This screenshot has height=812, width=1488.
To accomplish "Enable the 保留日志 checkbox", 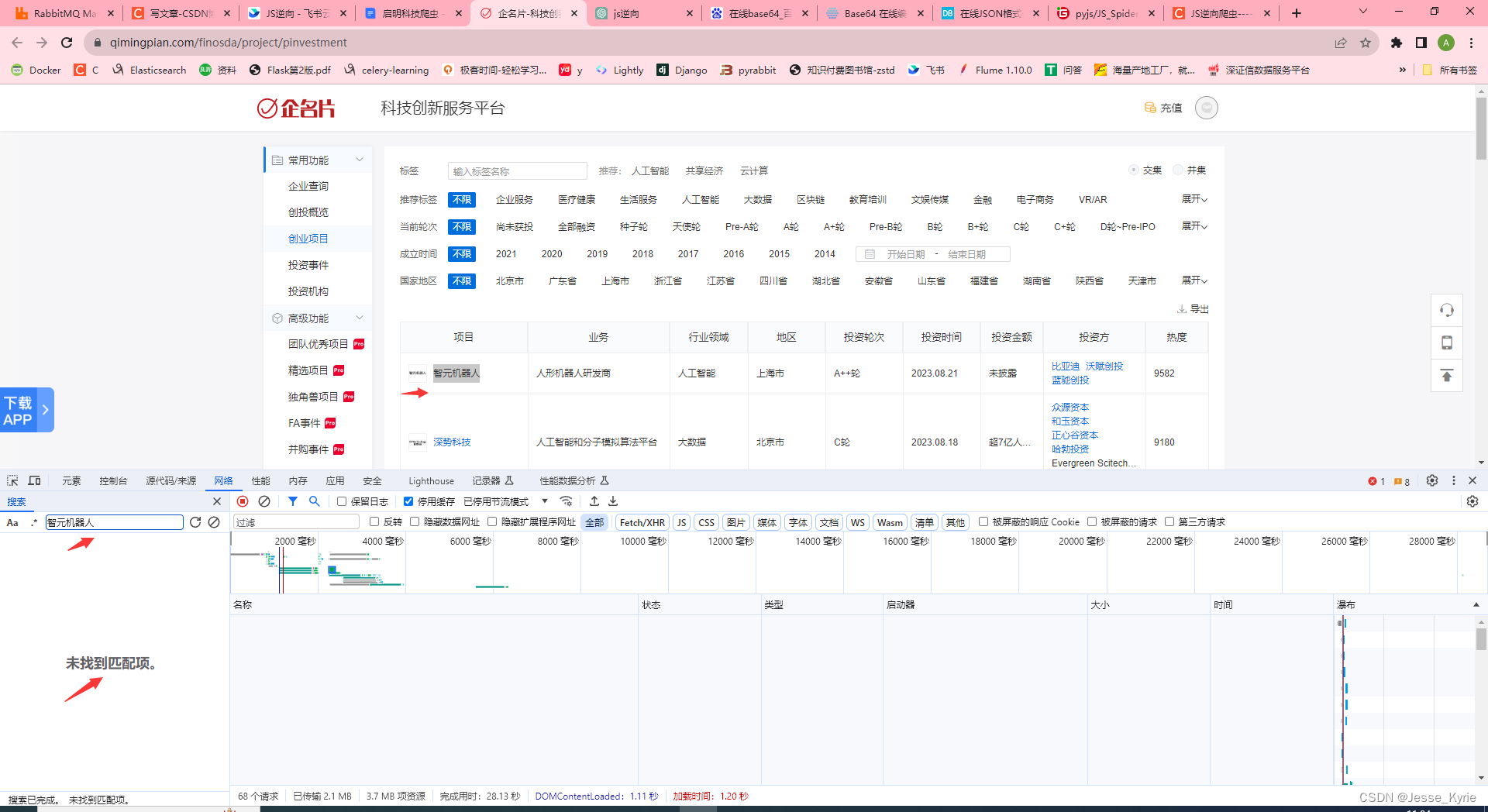I will (342, 501).
